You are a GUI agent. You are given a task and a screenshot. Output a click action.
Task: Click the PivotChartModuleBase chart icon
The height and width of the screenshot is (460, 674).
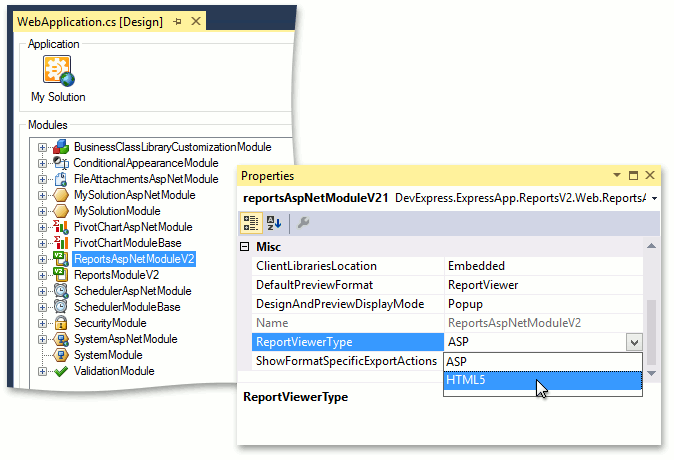tap(61, 242)
